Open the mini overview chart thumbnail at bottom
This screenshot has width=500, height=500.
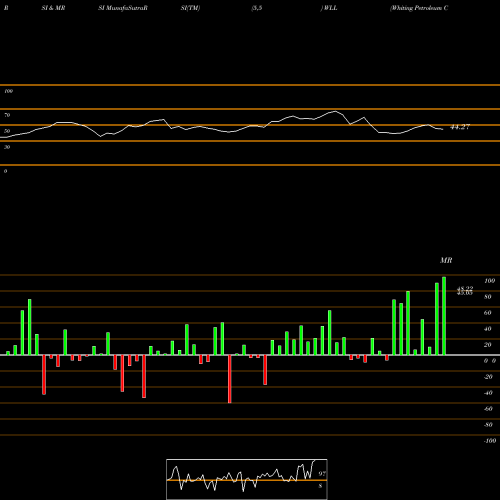pos(247,479)
